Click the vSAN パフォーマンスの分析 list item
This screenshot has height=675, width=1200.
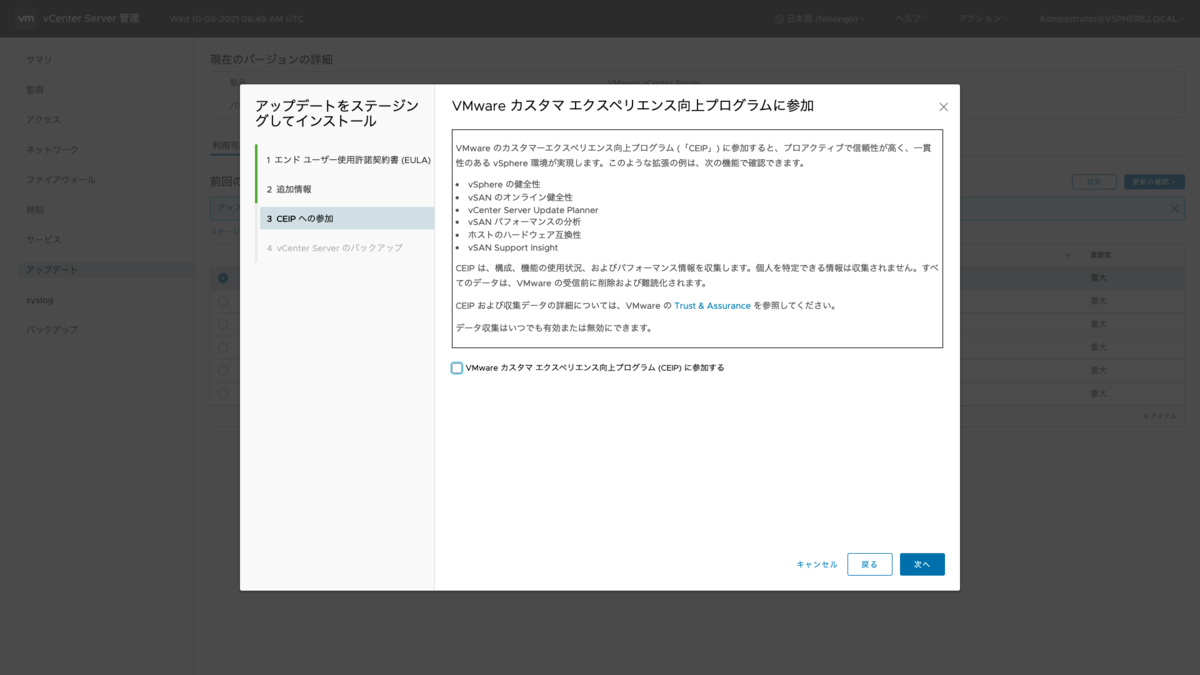(x=524, y=222)
